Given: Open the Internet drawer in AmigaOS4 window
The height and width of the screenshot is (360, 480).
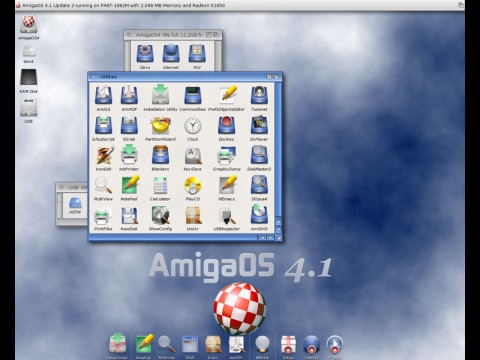Looking at the screenshot, I should tap(171, 54).
